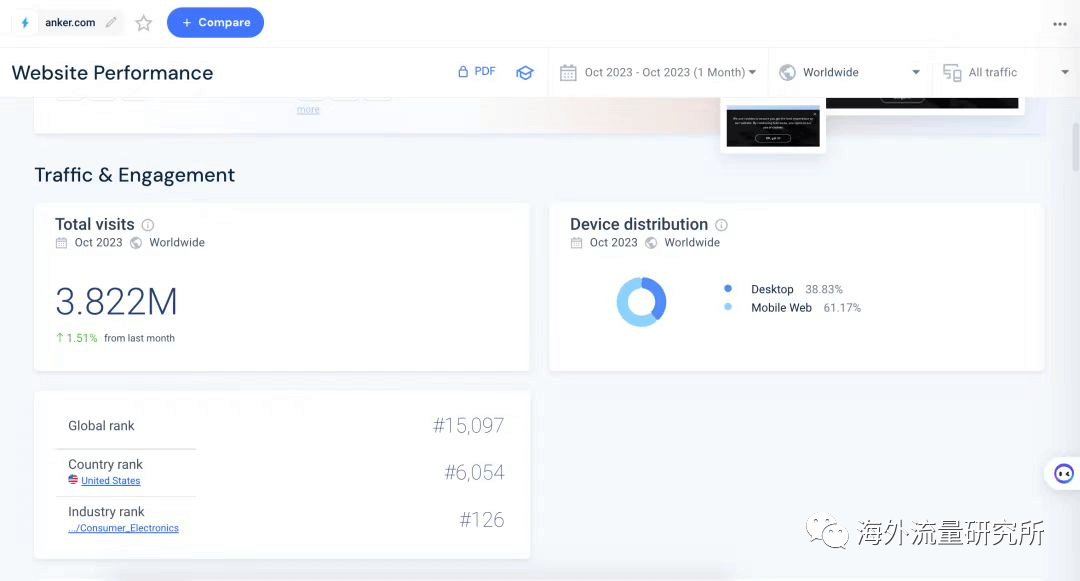
Task: Click the globe icon beside Worldwide filter
Action: click(787, 72)
